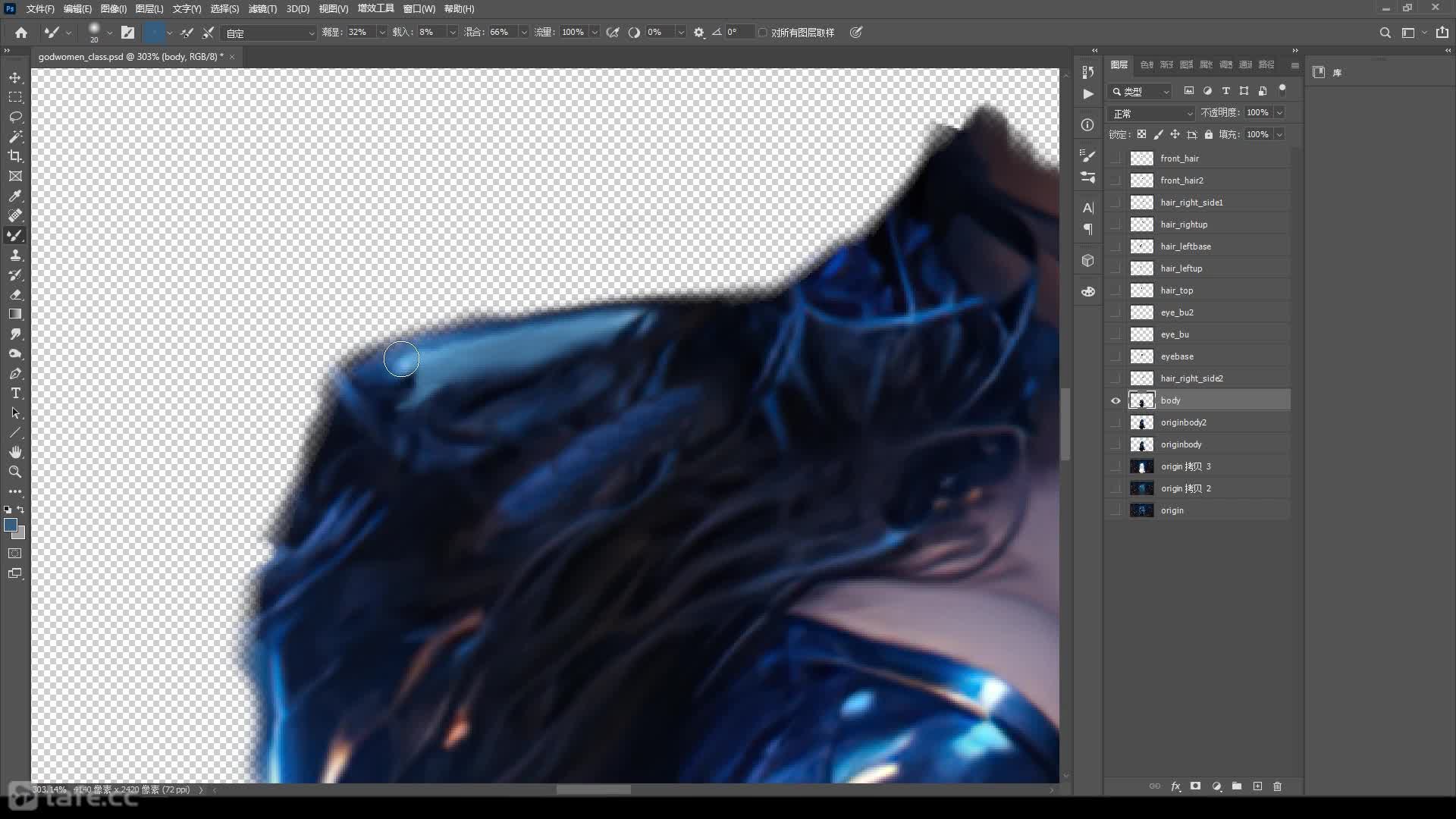Image resolution: width=1456 pixels, height=819 pixels.
Task: Open the 滤镜(T) menu
Action: (262, 9)
